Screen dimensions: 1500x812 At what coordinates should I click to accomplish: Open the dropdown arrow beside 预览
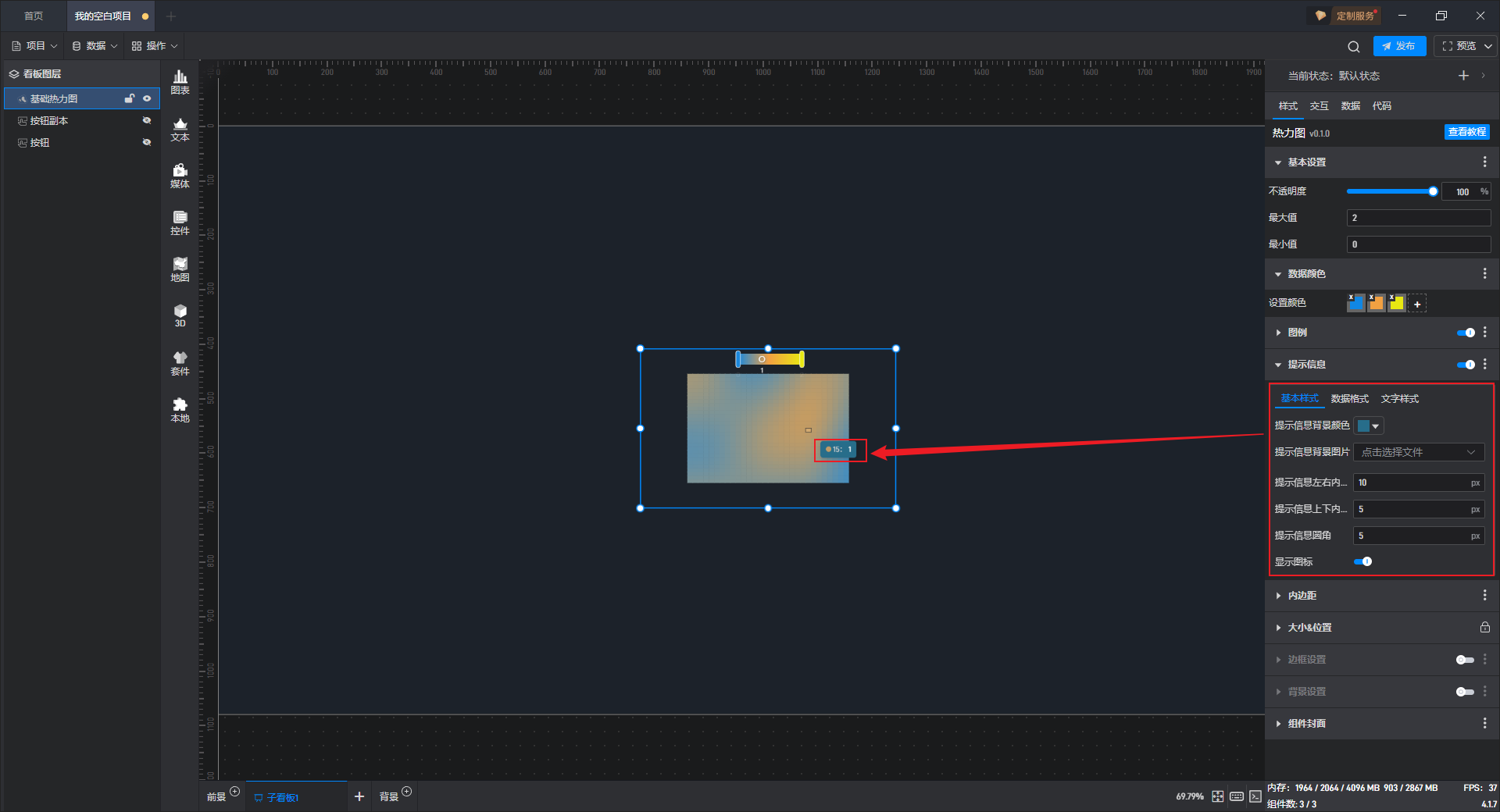[x=1488, y=46]
